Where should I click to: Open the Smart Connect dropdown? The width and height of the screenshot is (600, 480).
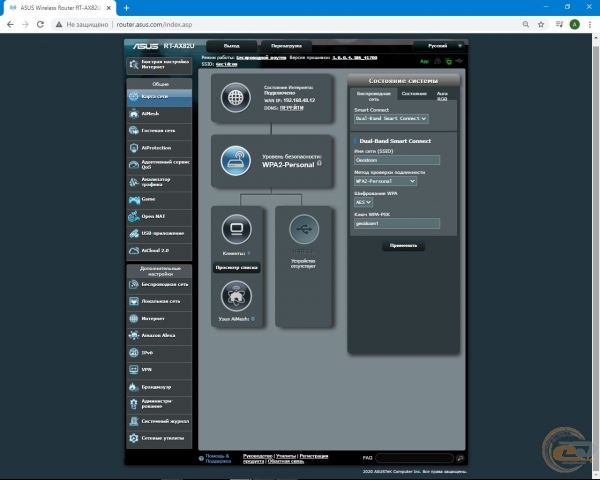(391, 119)
